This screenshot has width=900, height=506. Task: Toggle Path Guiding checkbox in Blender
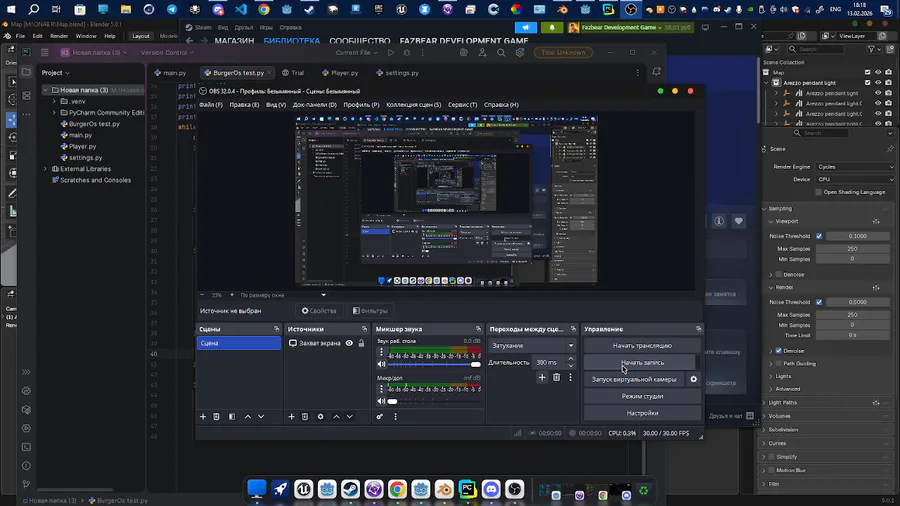779,363
